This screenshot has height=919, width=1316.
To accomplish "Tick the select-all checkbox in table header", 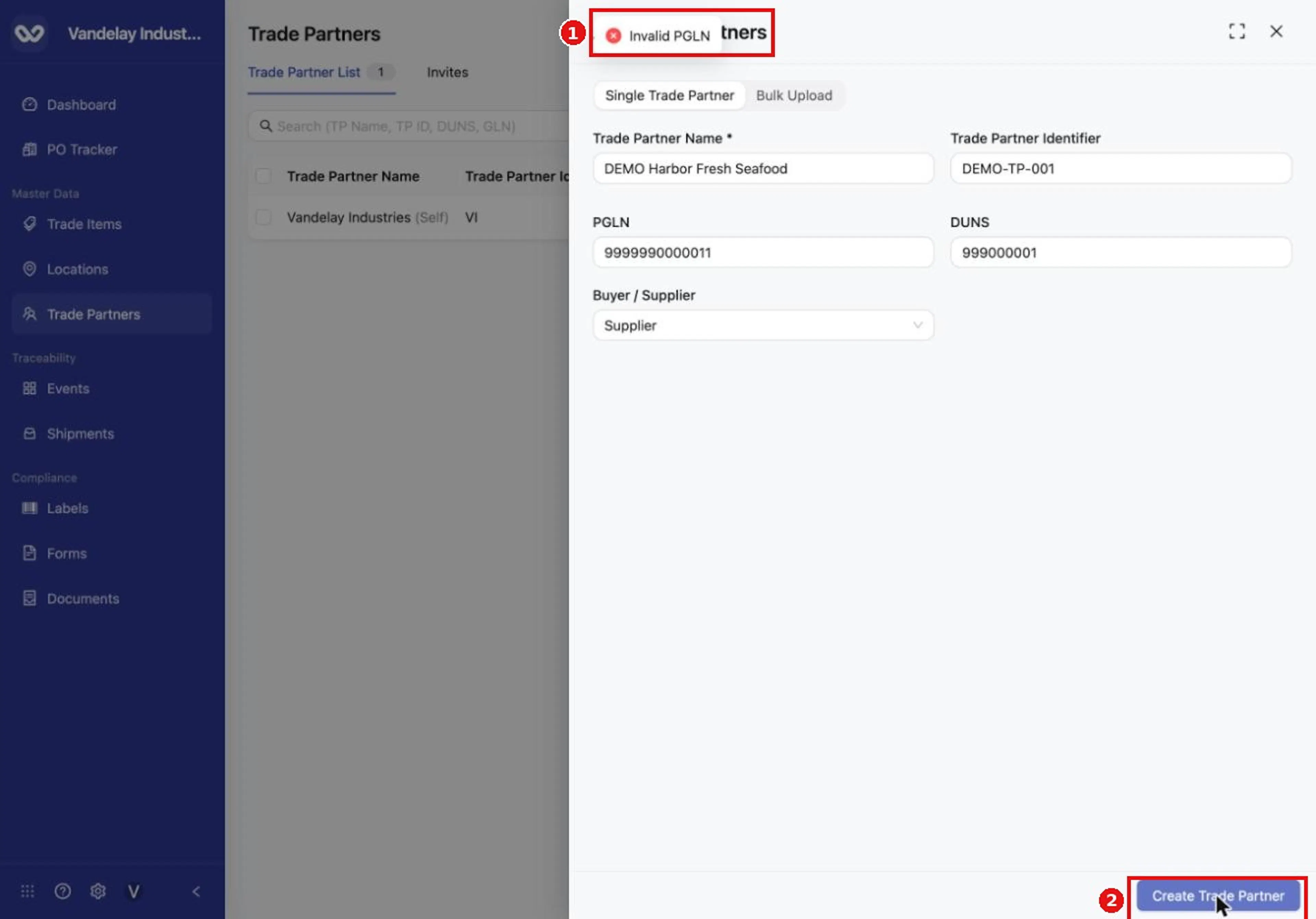I will pos(264,176).
